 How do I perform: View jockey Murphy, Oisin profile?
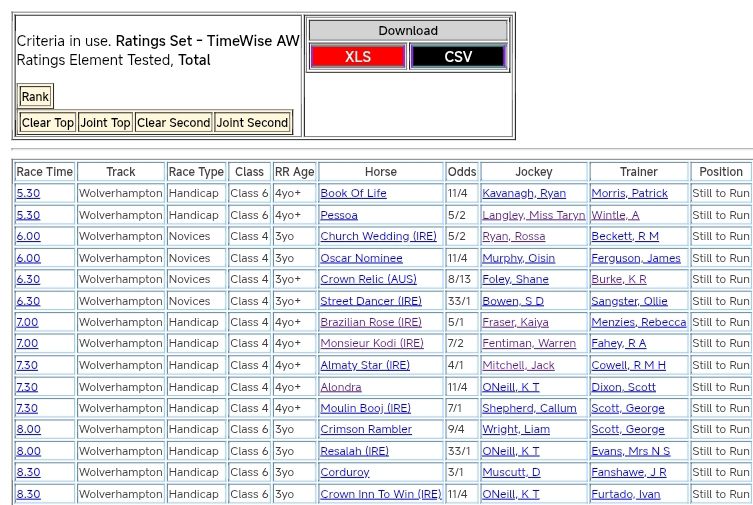point(518,258)
